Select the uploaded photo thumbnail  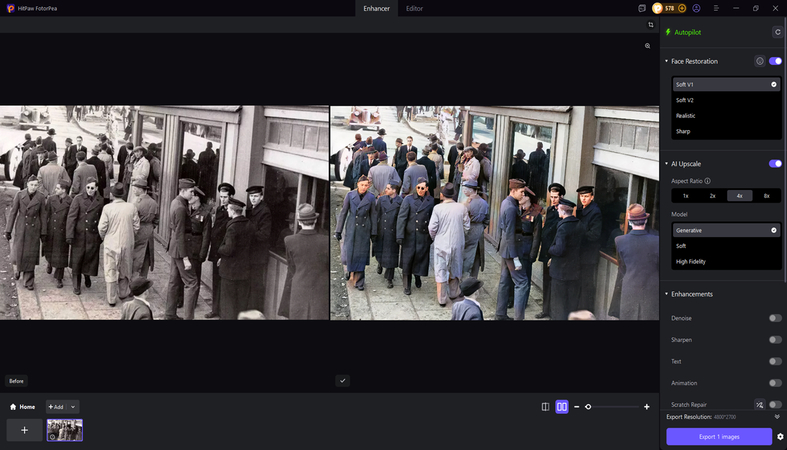[x=65, y=430]
